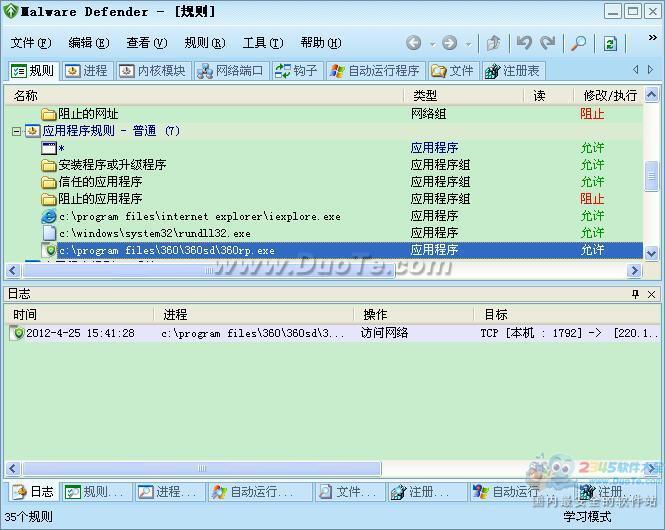Screen dimensions: 665x530
Task: Sort log by 目标 column
Action: click(567, 315)
